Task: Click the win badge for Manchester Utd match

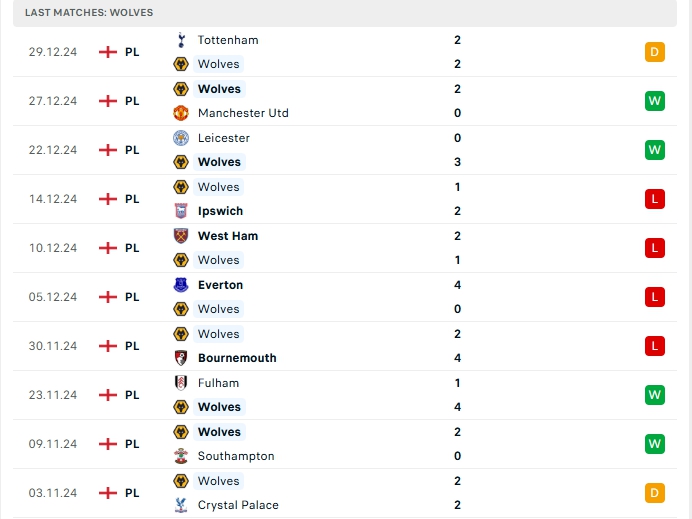Action: point(655,101)
